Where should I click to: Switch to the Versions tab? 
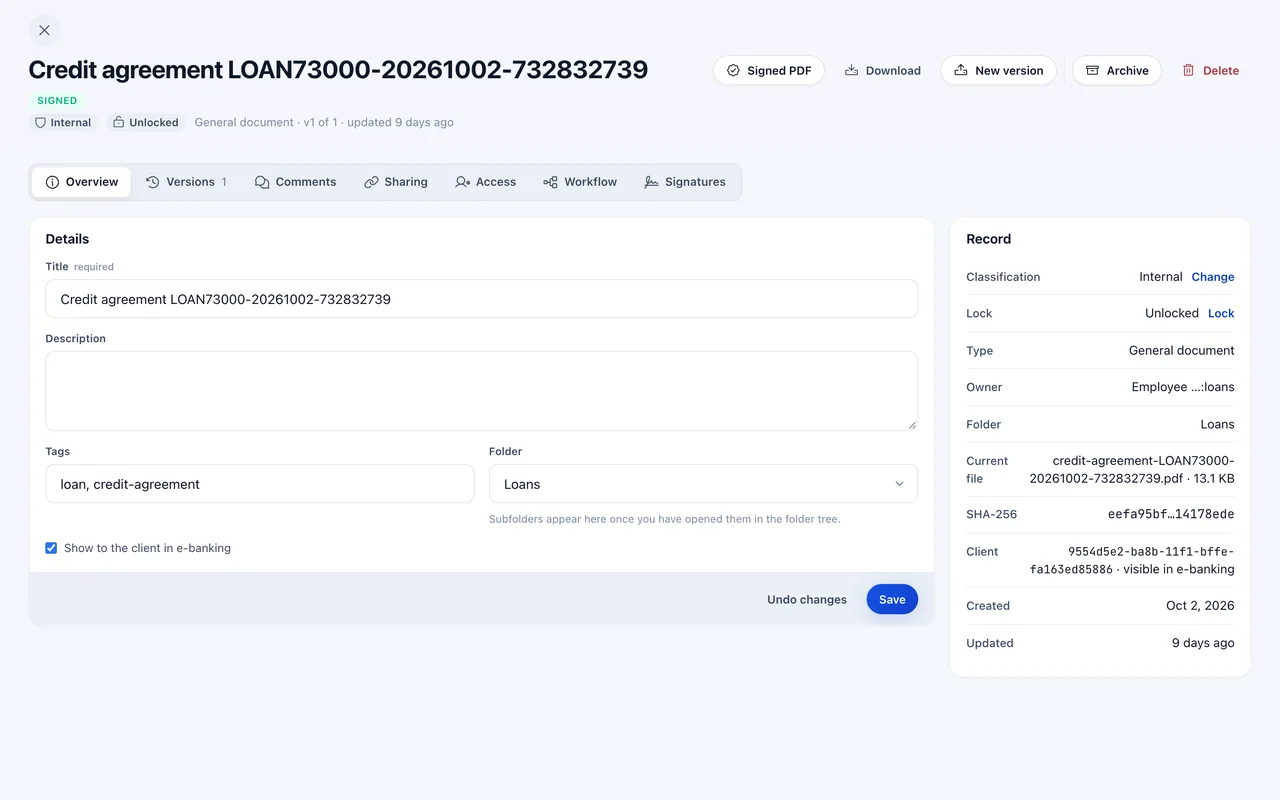pos(186,182)
